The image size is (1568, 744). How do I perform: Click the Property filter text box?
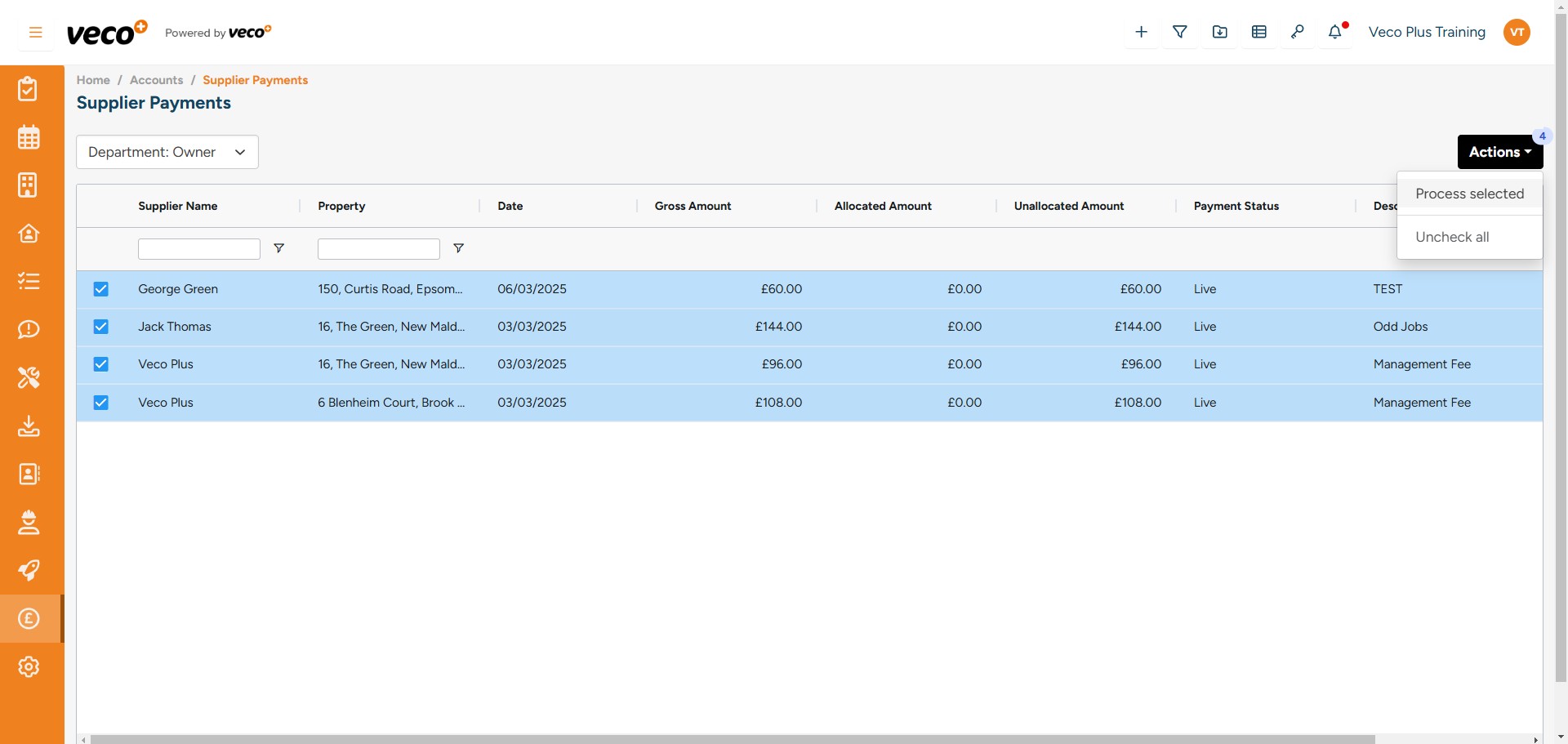(378, 249)
